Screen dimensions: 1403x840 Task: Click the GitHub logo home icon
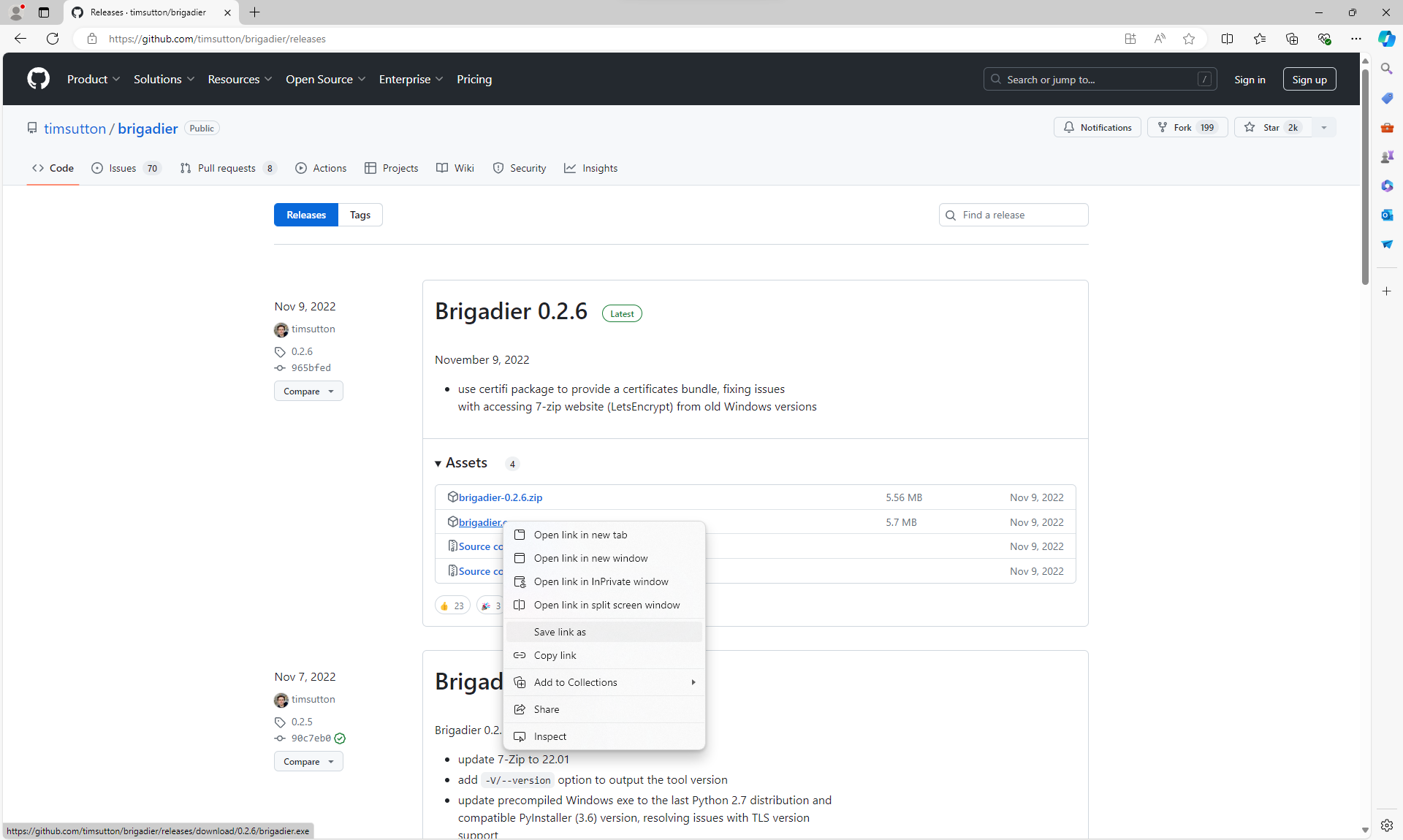(38, 79)
